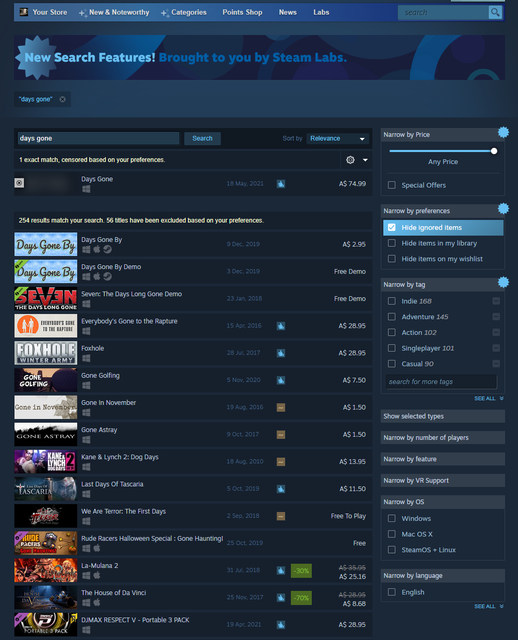Click review icon for The House of Da Vinci

pyautogui.click(x=281, y=598)
